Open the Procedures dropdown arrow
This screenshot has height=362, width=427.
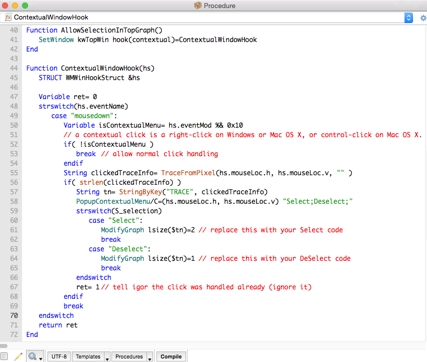pyautogui.click(x=150, y=359)
